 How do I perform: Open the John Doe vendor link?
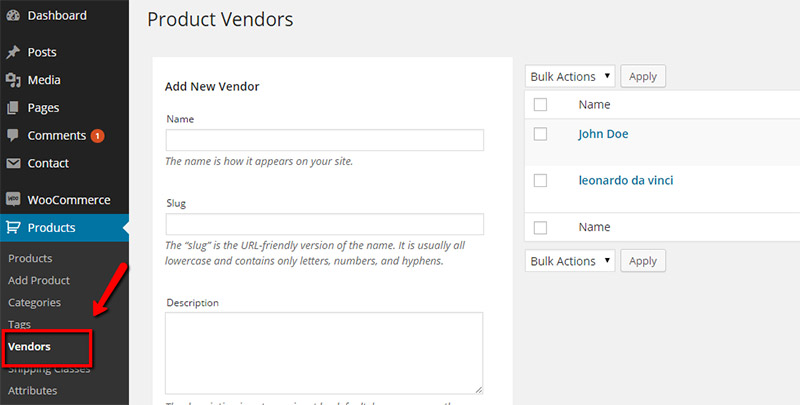603,134
